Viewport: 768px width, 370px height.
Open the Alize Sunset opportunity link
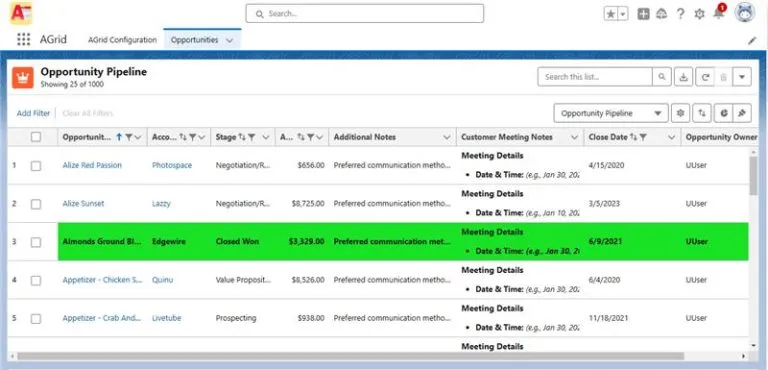pyautogui.click(x=83, y=203)
